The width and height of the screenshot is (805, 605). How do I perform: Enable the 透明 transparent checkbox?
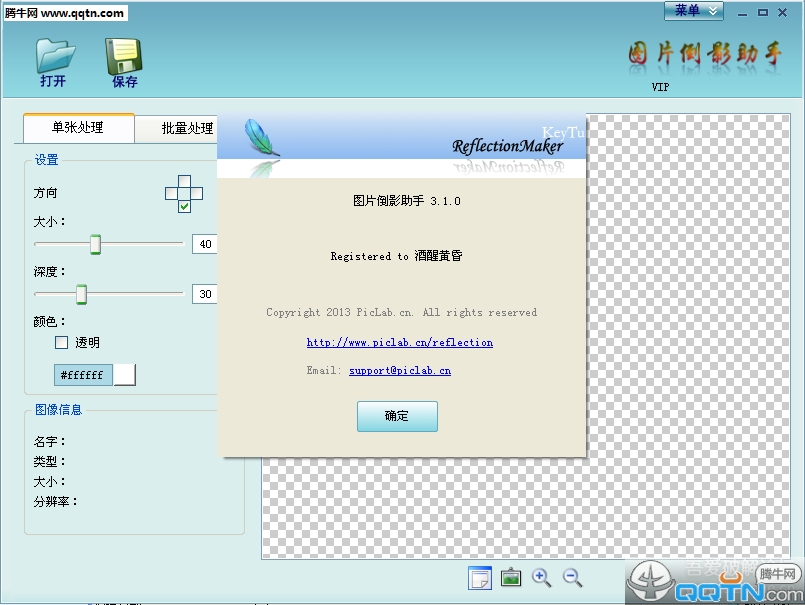click(x=62, y=343)
